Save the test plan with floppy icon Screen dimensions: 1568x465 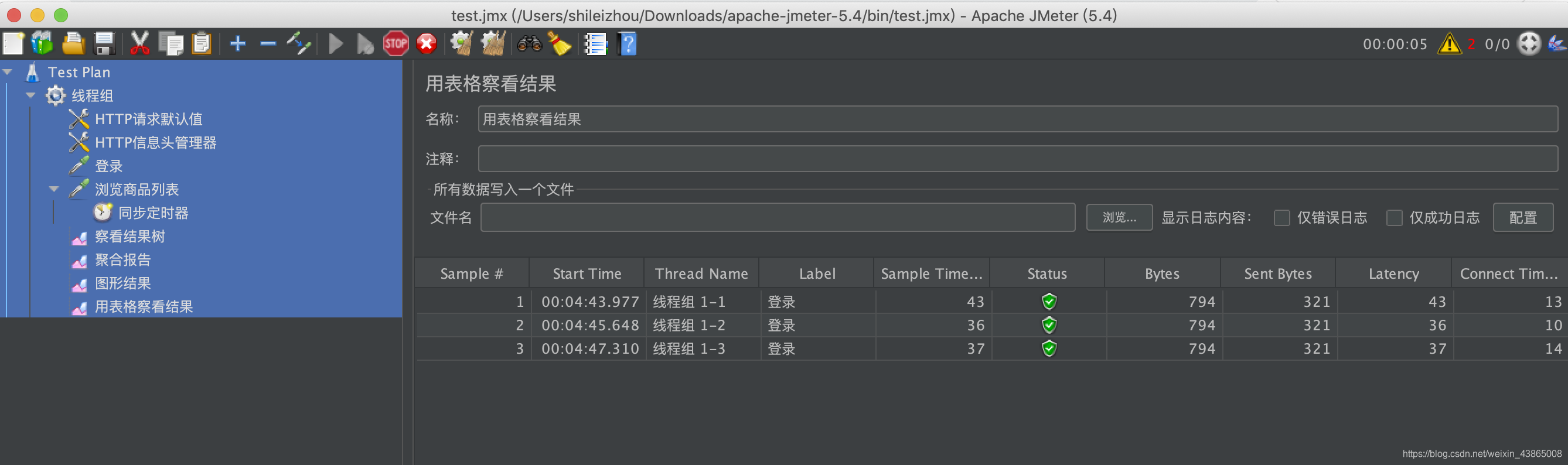pyautogui.click(x=104, y=44)
